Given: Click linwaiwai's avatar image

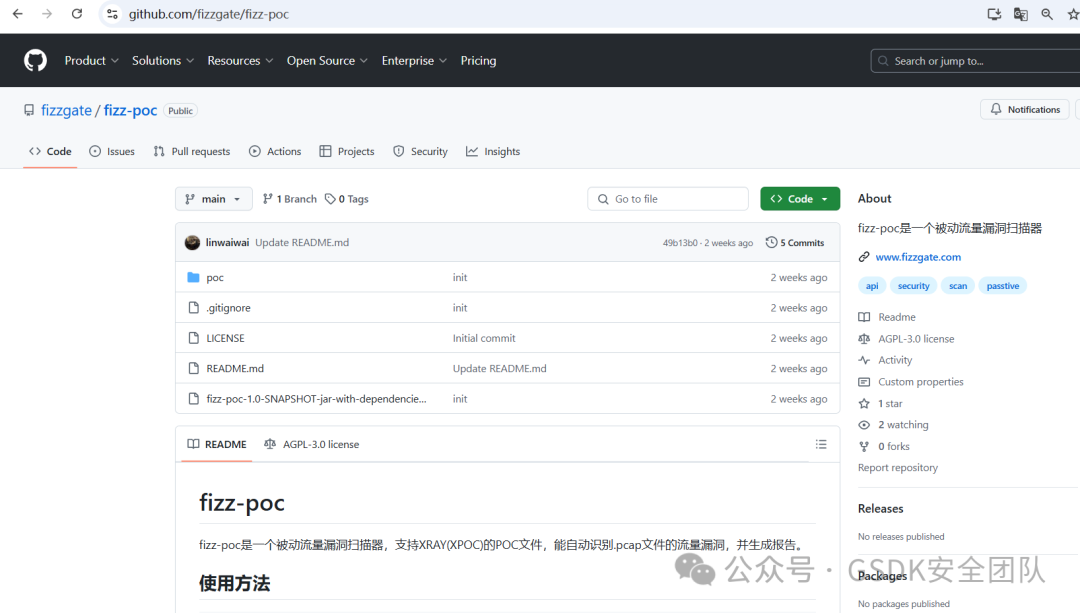Looking at the screenshot, I should pyautogui.click(x=192, y=242).
